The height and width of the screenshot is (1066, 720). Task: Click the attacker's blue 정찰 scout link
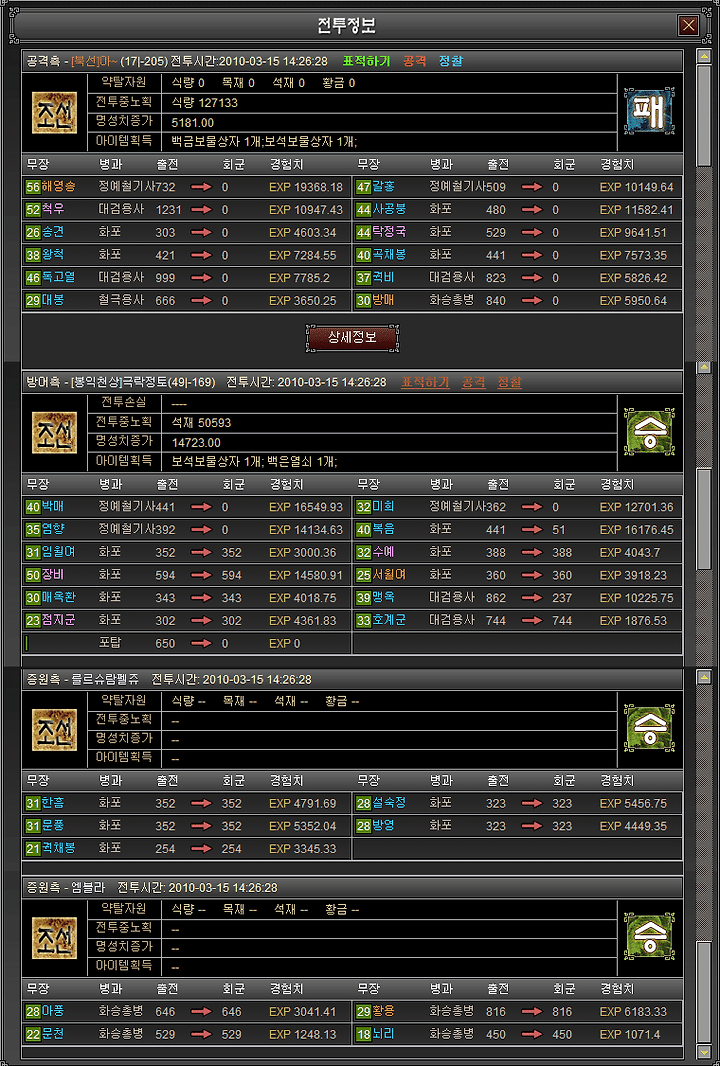[x=451, y=61]
